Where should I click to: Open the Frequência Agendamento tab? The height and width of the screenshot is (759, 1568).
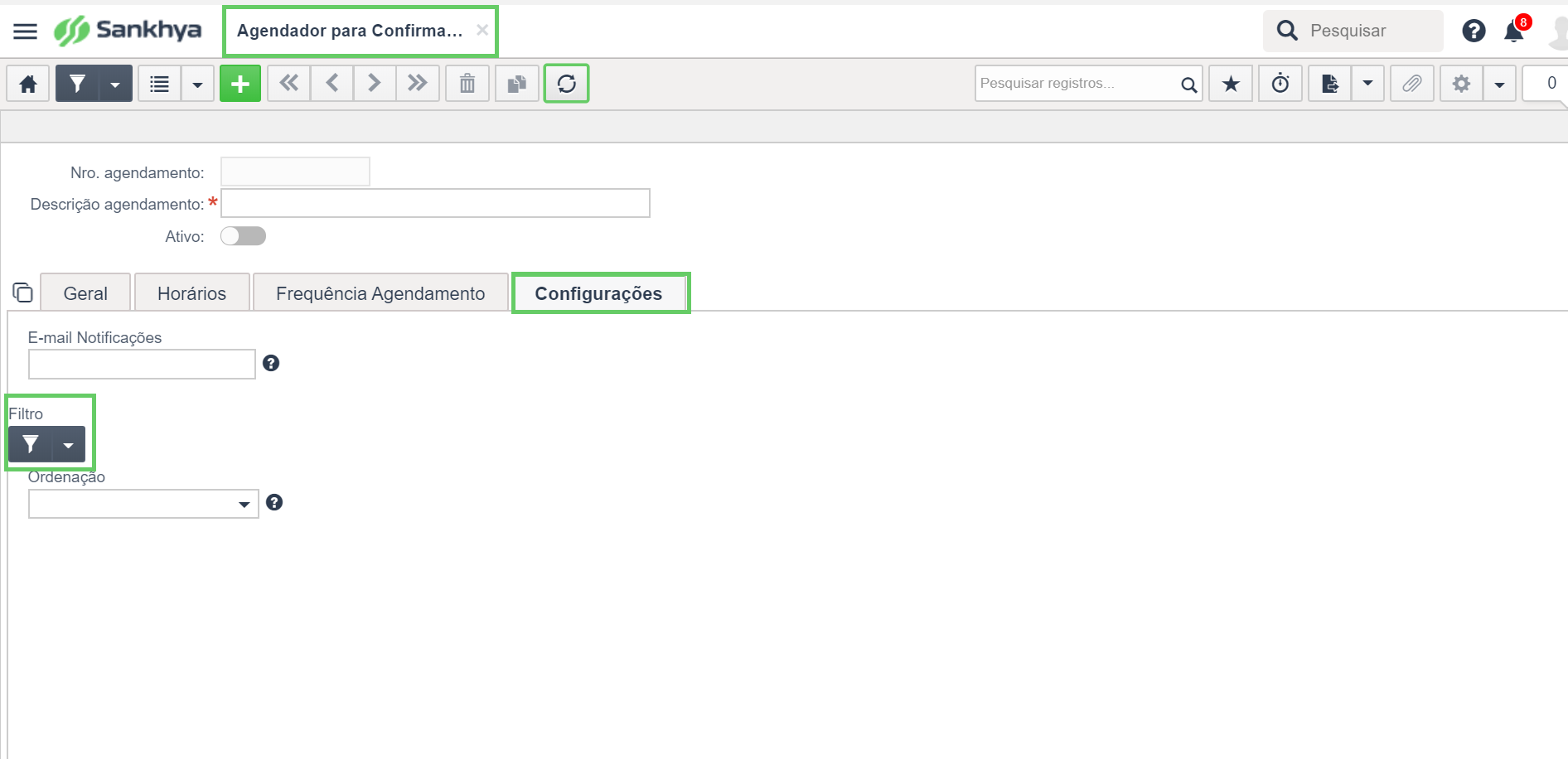(380, 293)
